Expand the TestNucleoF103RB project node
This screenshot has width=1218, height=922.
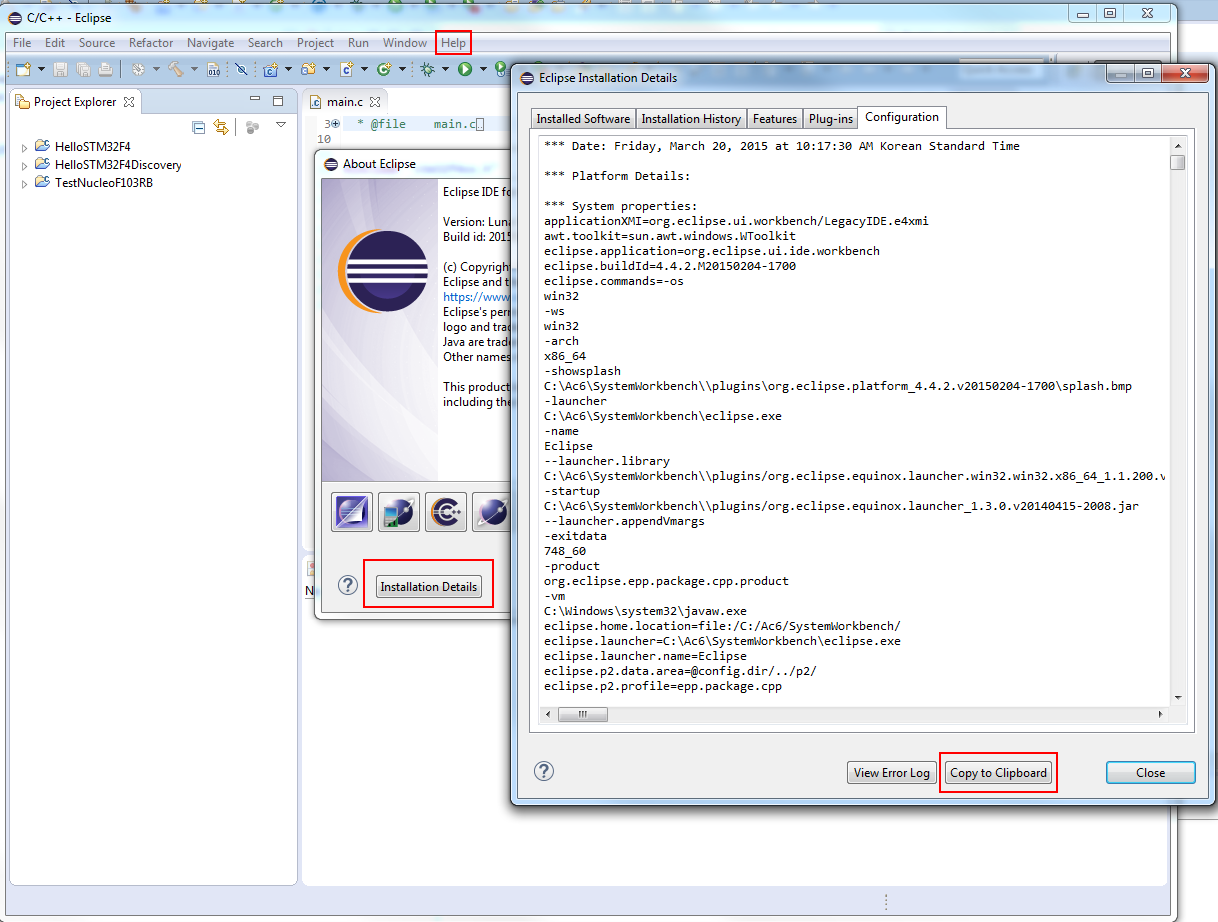(25, 183)
